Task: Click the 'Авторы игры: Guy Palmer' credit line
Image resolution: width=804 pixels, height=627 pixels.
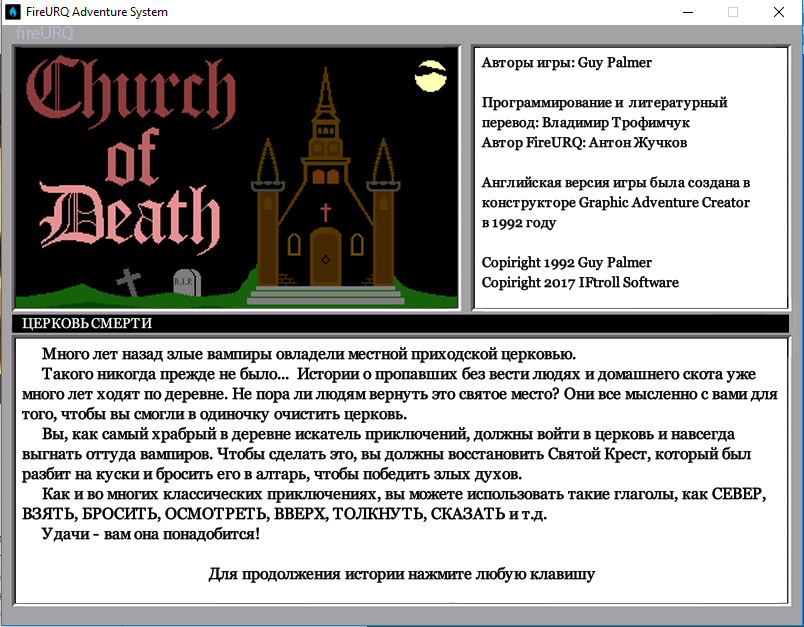Action: point(566,63)
